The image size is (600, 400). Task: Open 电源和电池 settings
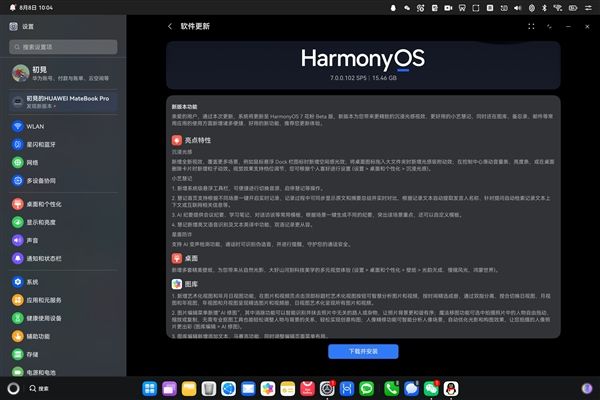[x=63, y=372]
